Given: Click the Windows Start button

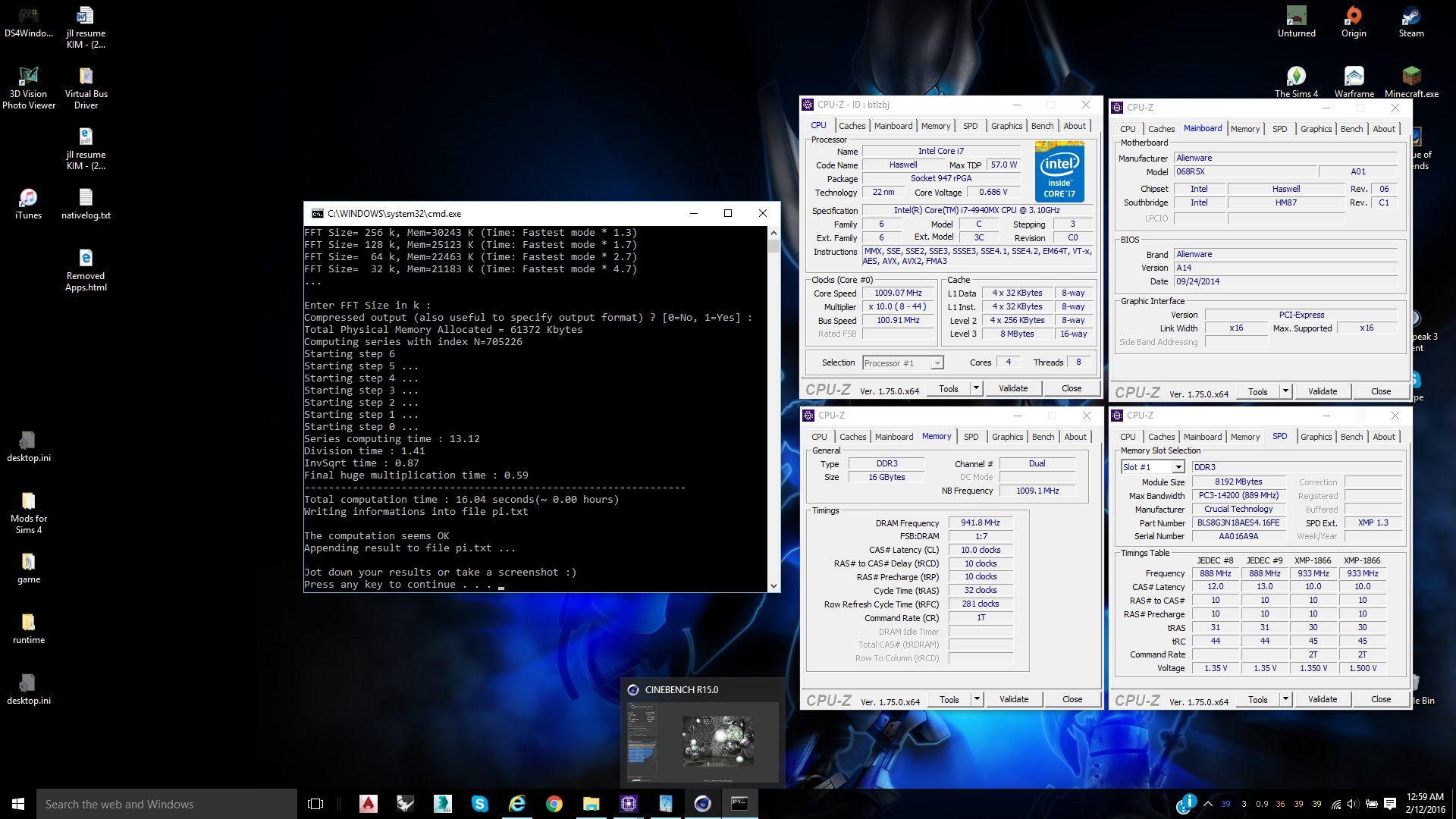Looking at the screenshot, I should click(x=18, y=804).
